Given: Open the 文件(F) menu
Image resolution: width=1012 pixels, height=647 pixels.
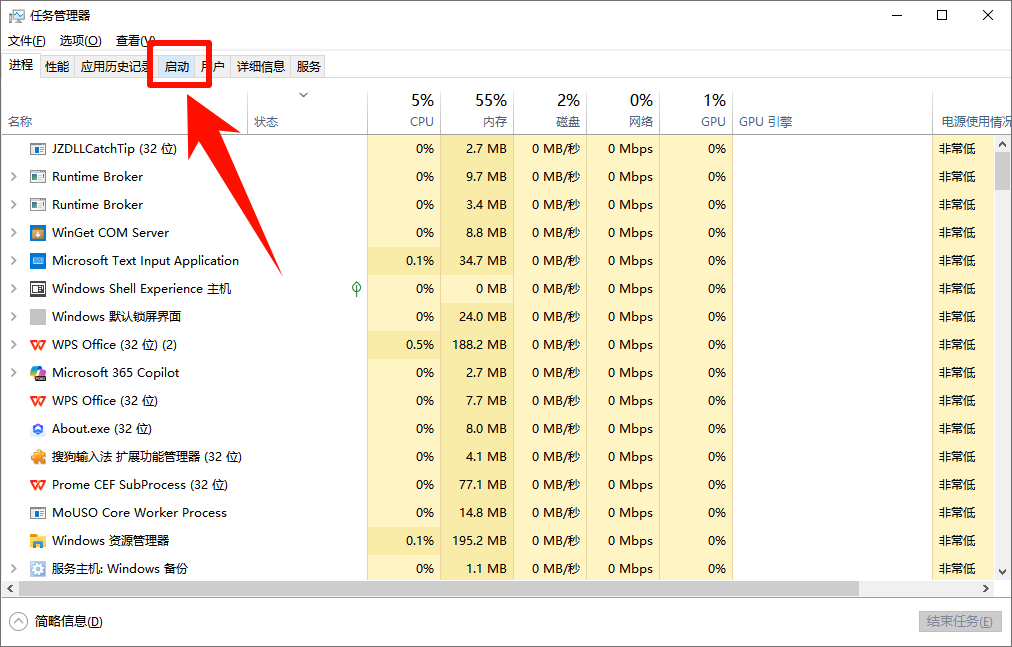Looking at the screenshot, I should 27,41.
